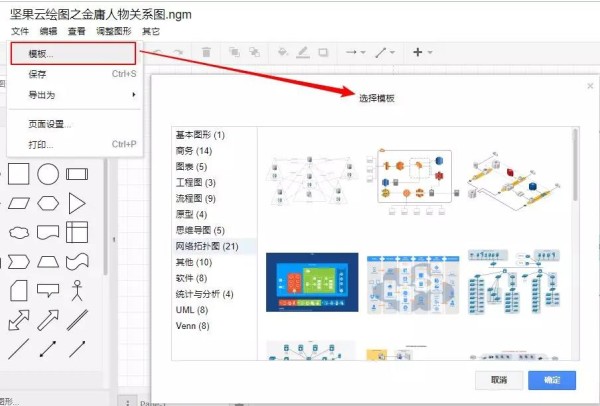Pick the dark blue background template thumbnail

point(312,282)
